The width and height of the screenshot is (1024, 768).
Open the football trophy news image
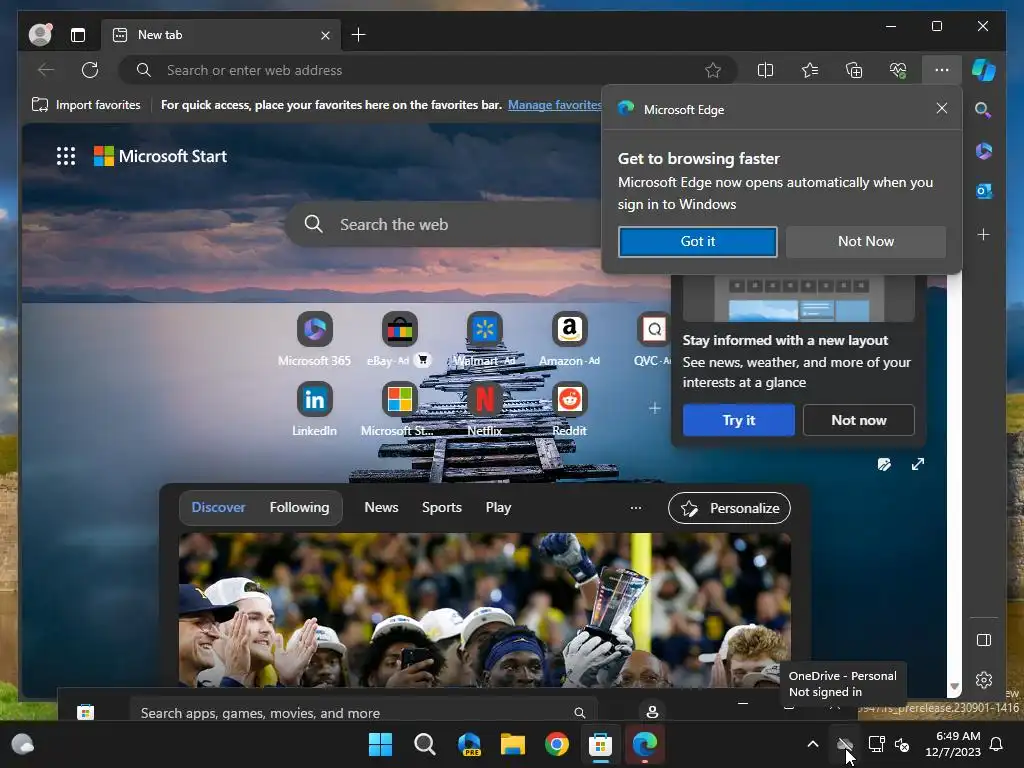point(485,610)
